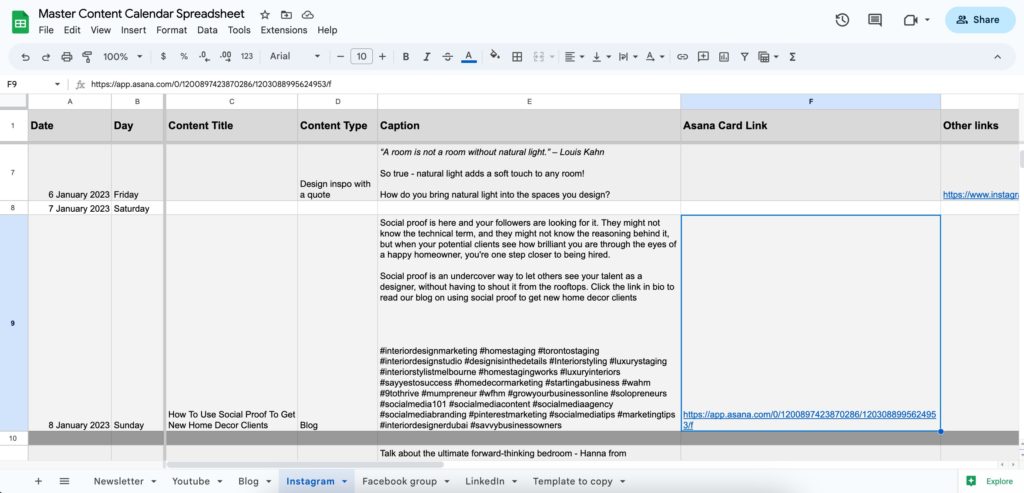
Task: Click the Share button
Action: 980,20
